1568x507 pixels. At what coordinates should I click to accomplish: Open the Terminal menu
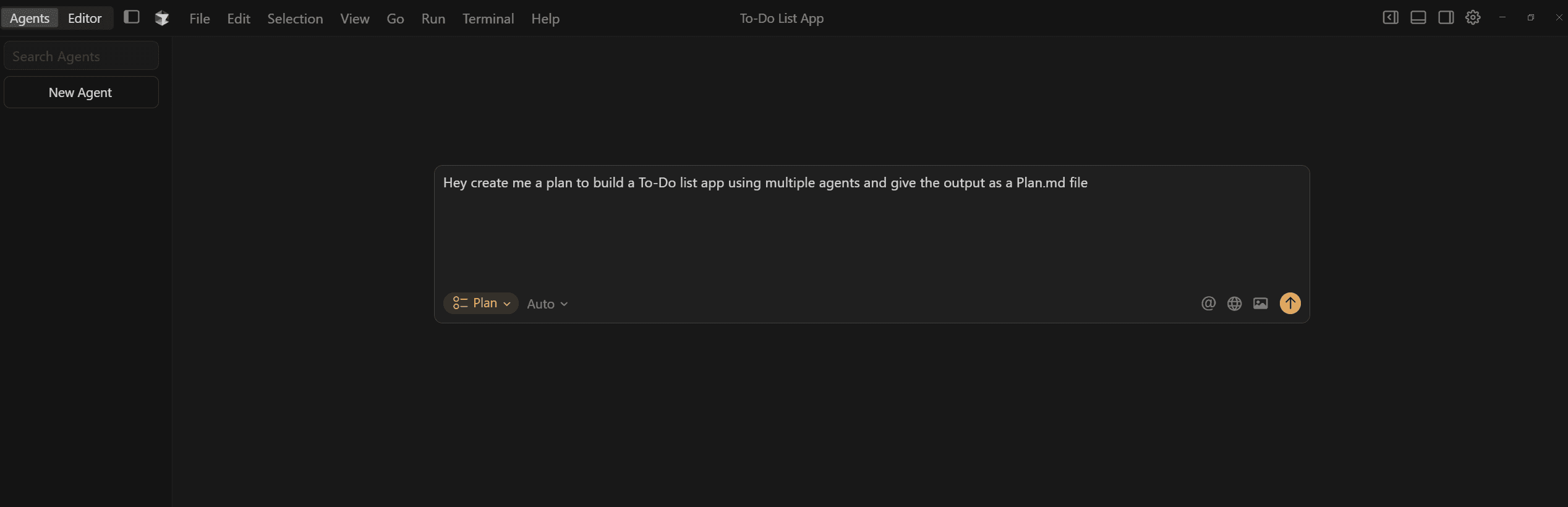coord(488,19)
